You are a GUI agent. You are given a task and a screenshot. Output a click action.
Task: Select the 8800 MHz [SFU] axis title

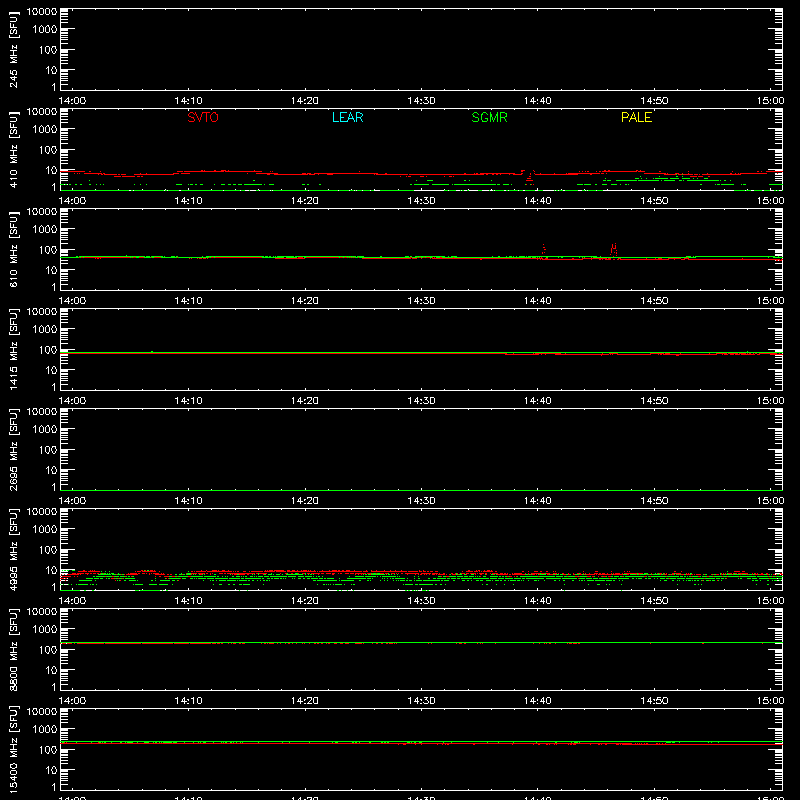[14, 650]
